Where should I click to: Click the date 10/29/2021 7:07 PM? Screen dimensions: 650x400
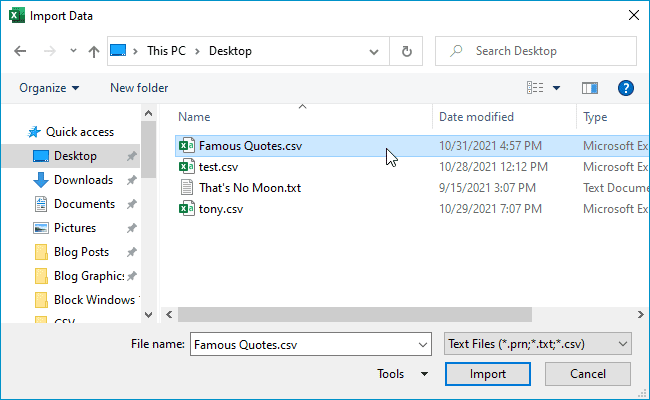click(490, 209)
